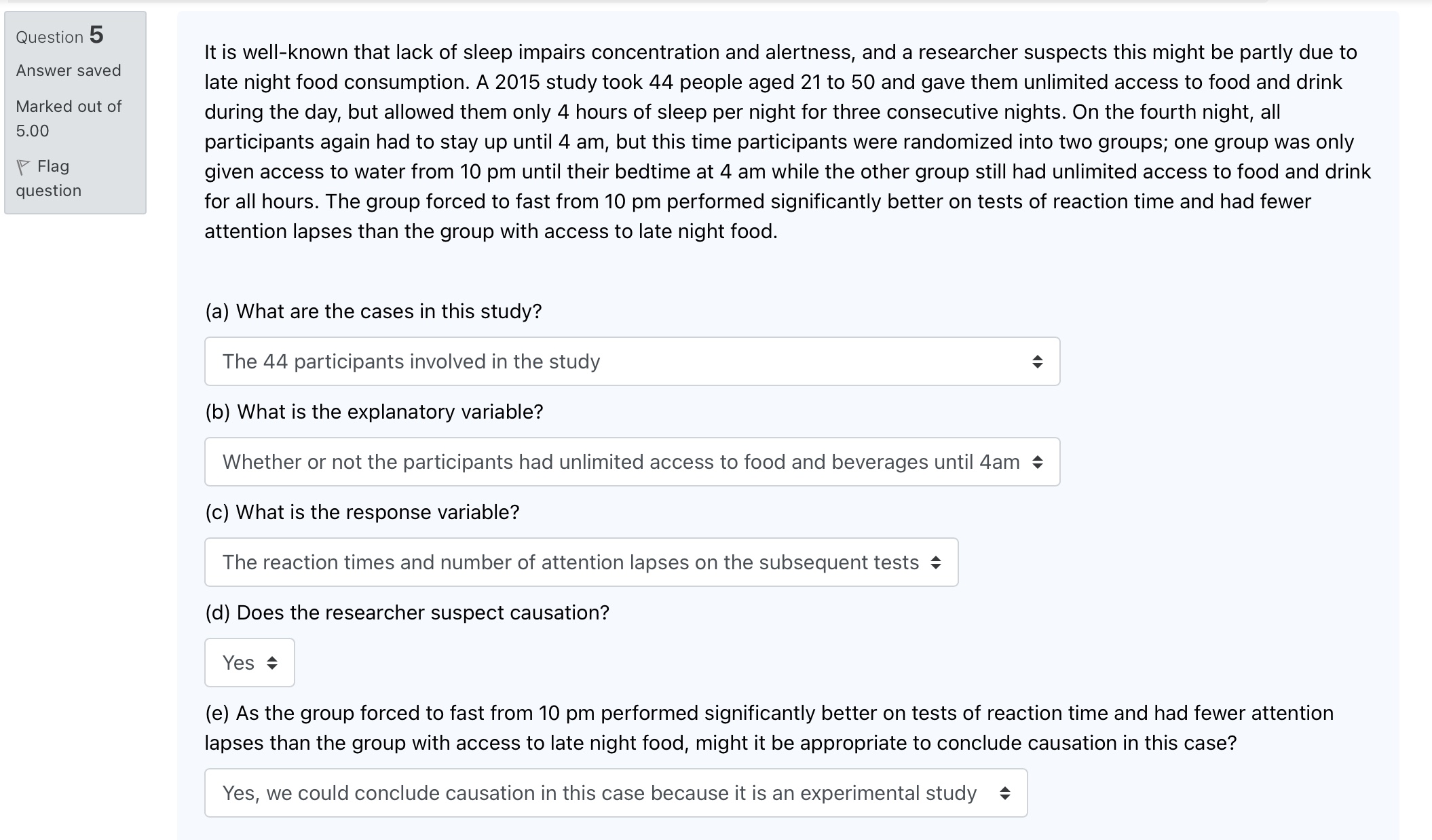This screenshot has width=1432, height=840.
Task: Click the Marked out of 5.00 text
Action: (x=68, y=118)
